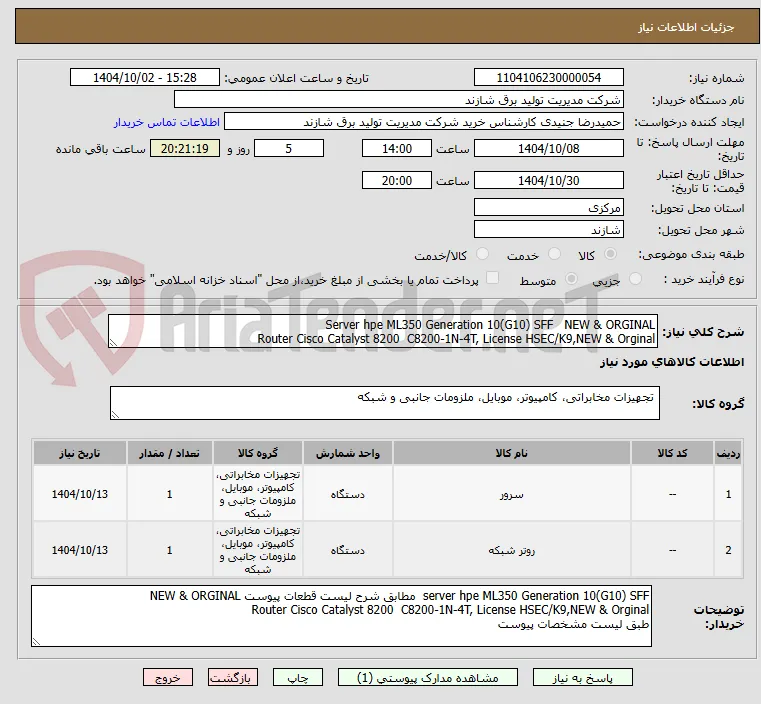Click the resize handle of شرح کلی نیاز box
The width and height of the screenshot is (761, 704).
coord(113,343)
